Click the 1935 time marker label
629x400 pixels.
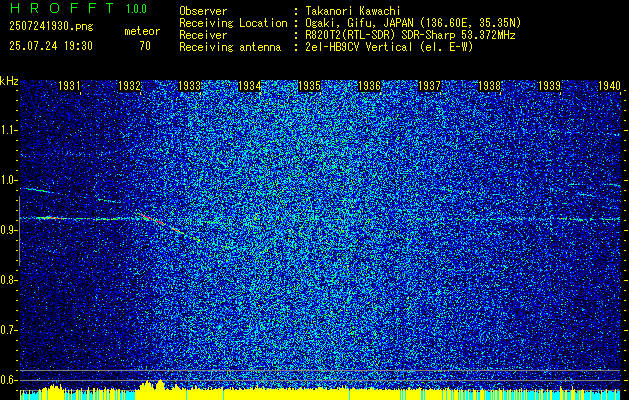[310, 85]
